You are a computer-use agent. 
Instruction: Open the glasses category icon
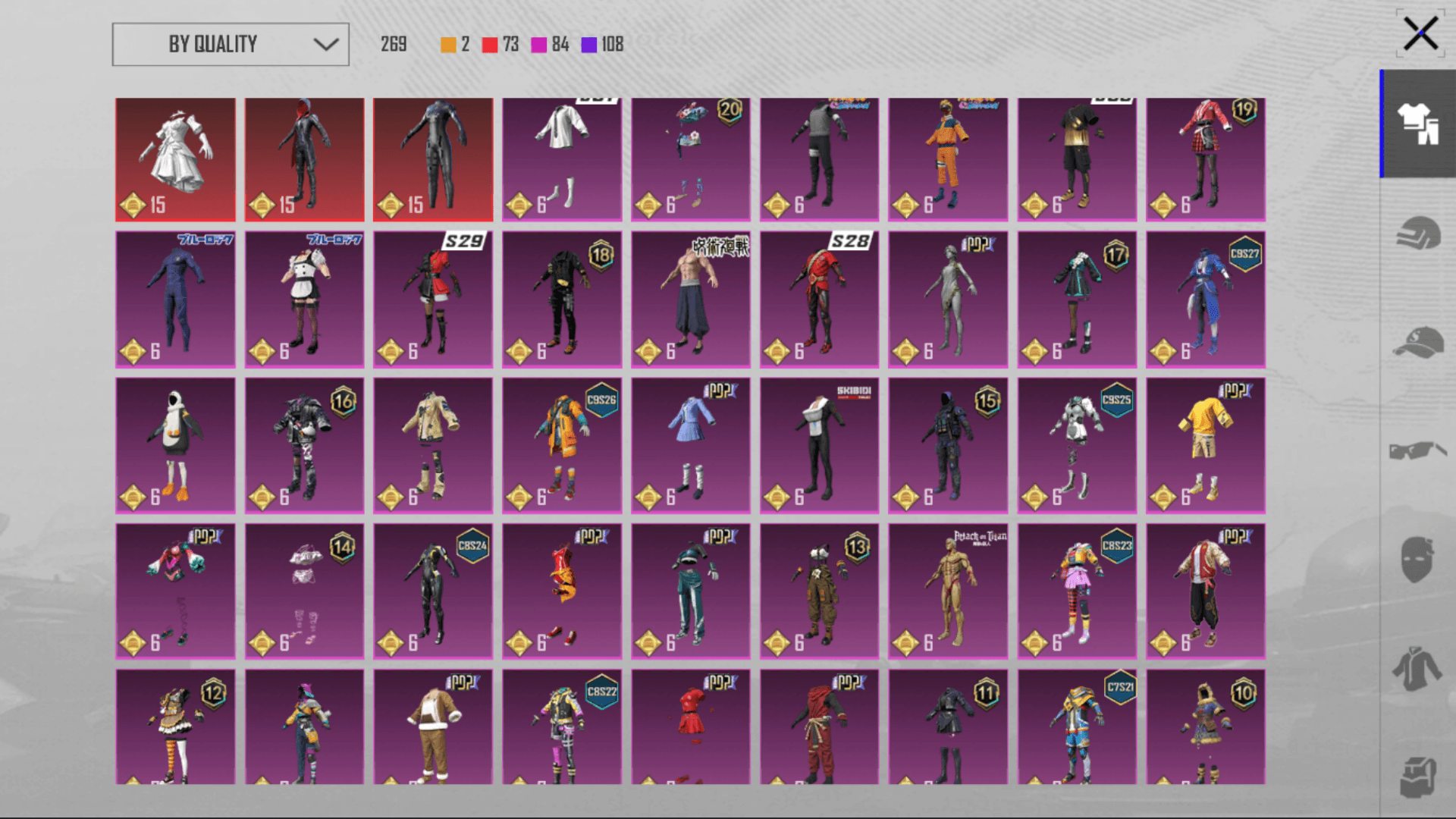(1418, 450)
